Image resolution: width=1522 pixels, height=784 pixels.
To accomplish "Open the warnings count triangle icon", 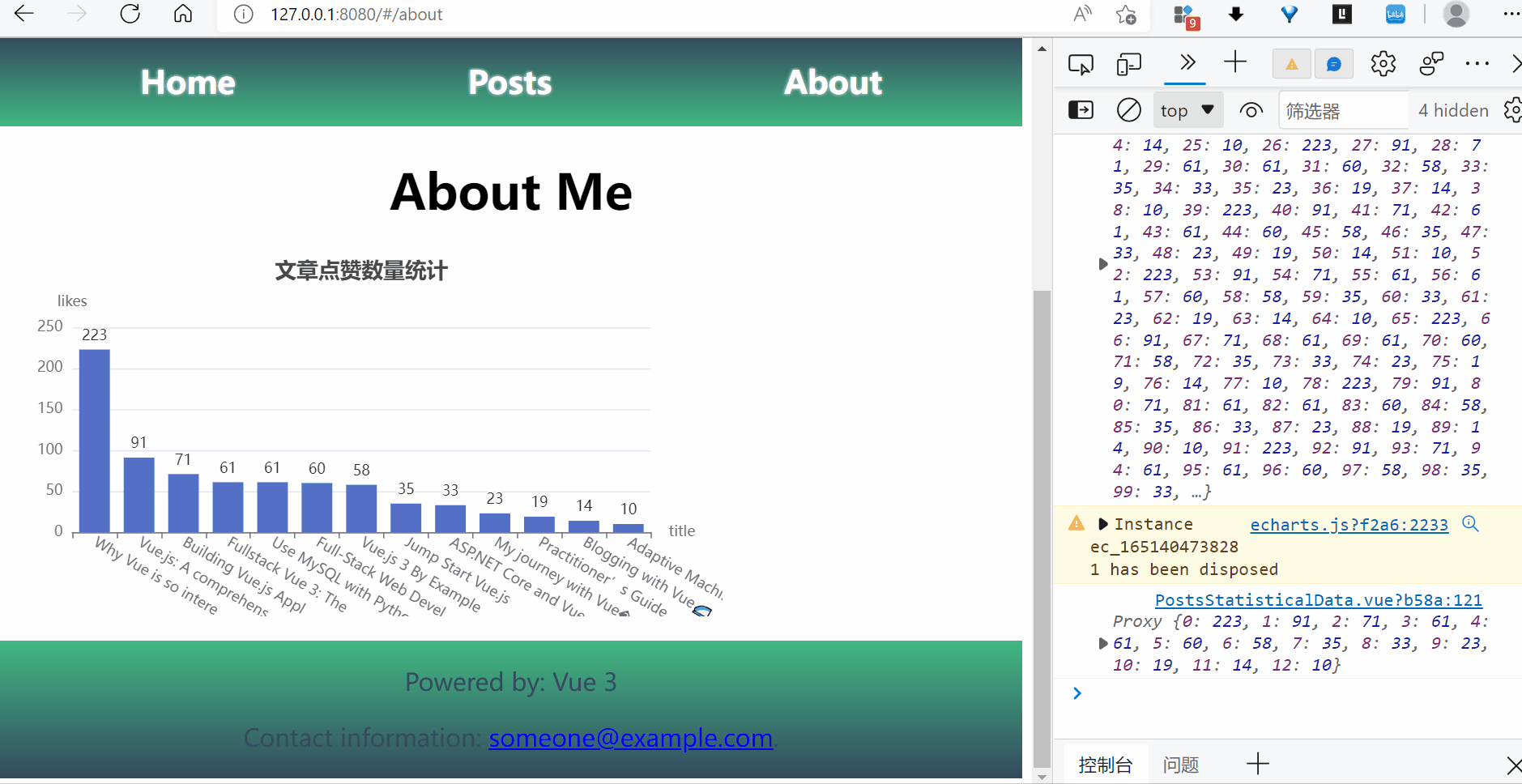I will coord(1291,64).
